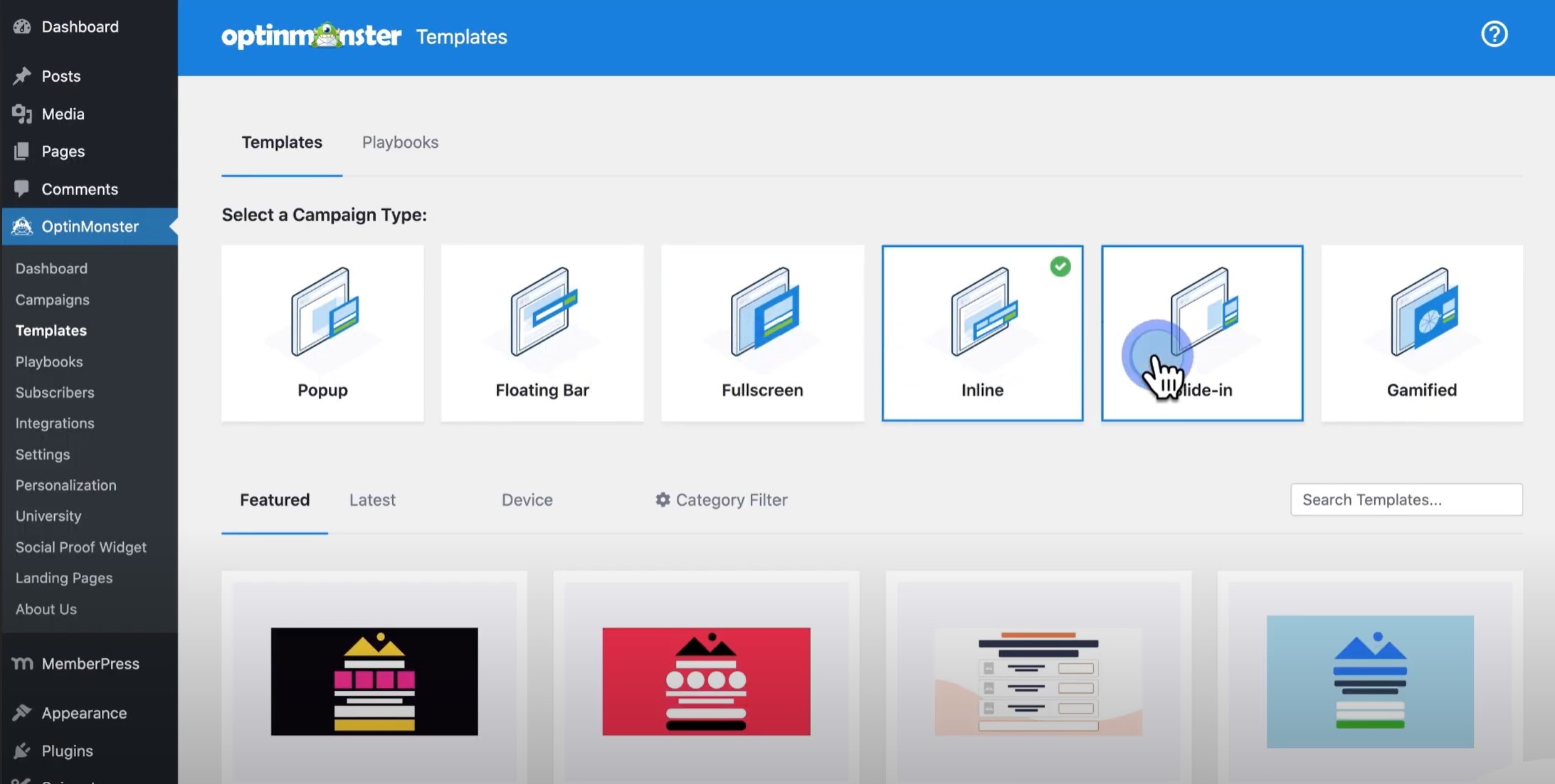Click the Search Templates input field
This screenshot has width=1555, height=784.
point(1406,499)
